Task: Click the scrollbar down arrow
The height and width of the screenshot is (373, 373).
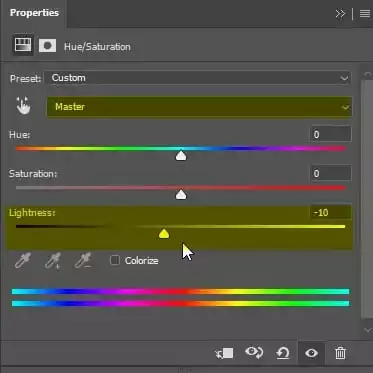Action: (x=367, y=330)
